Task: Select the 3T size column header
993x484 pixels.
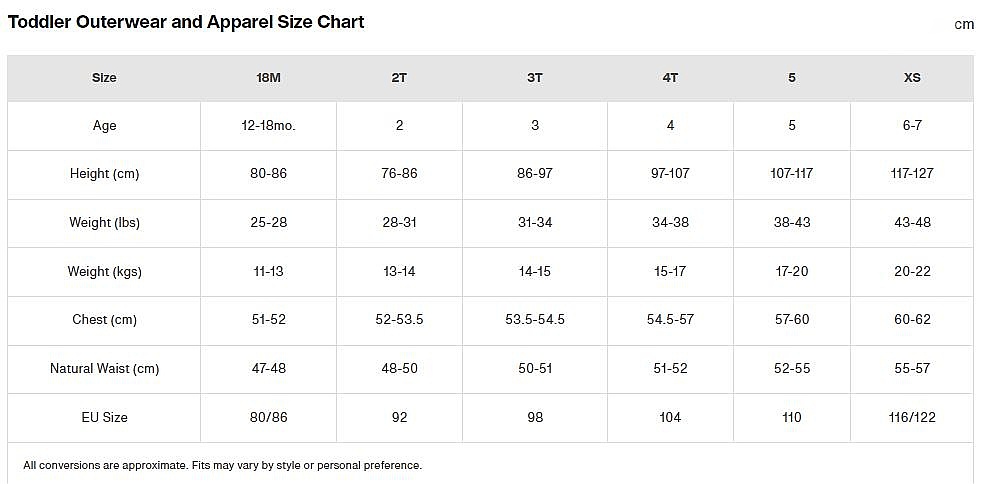Action: tap(535, 77)
